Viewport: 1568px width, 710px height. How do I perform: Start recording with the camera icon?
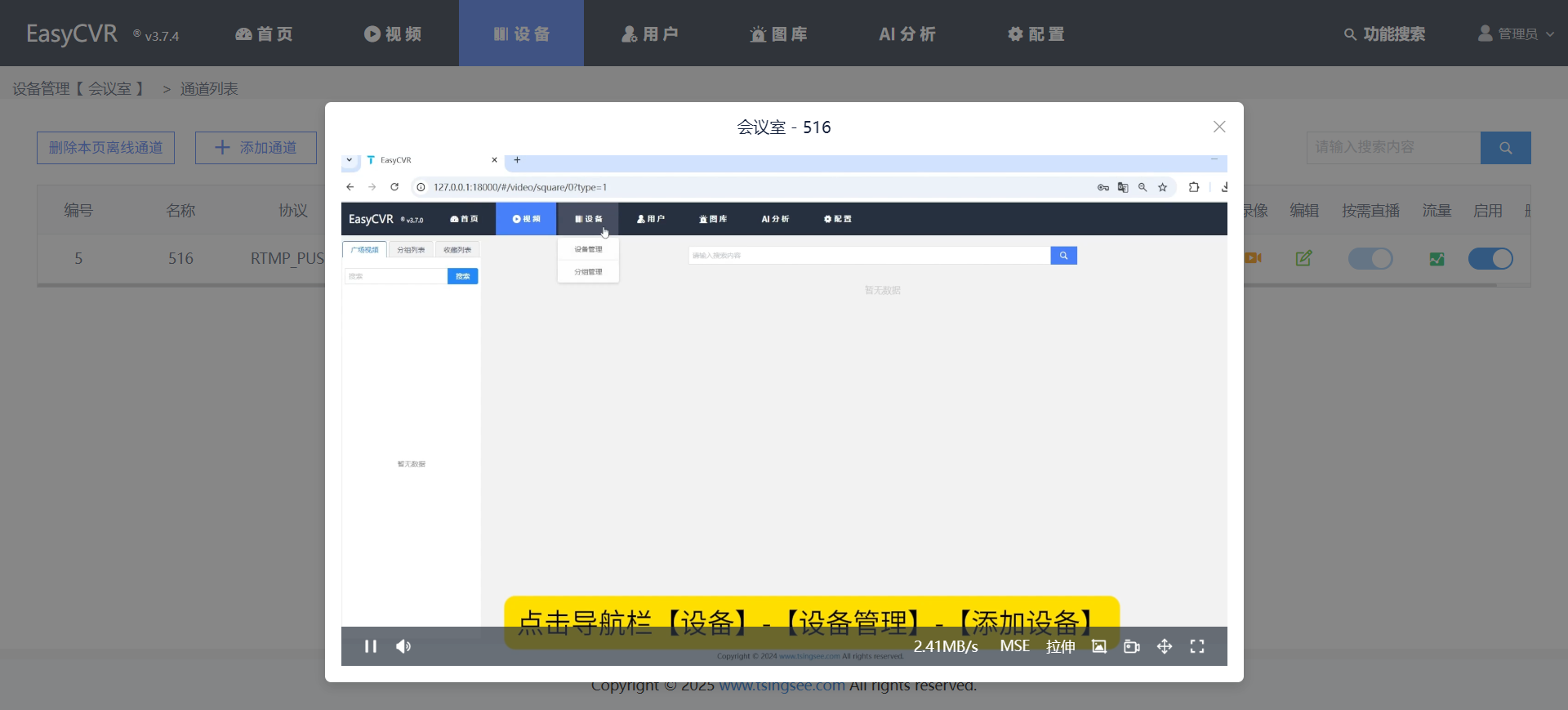pyautogui.click(x=1132, y=646)
